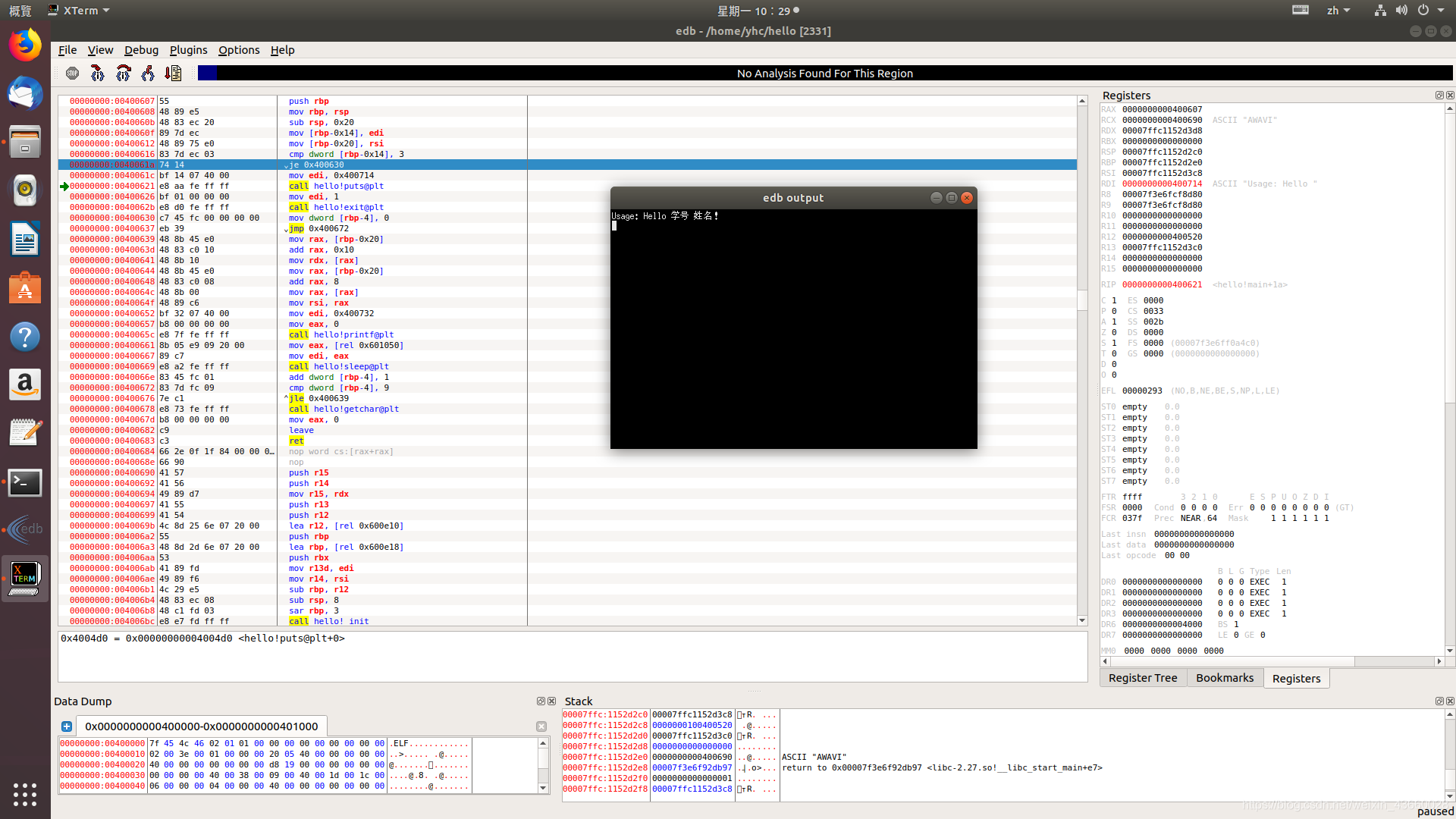Screen dimensions: 1456x819
Task: Close the Stack panel
Action: tap(1450, 701)
